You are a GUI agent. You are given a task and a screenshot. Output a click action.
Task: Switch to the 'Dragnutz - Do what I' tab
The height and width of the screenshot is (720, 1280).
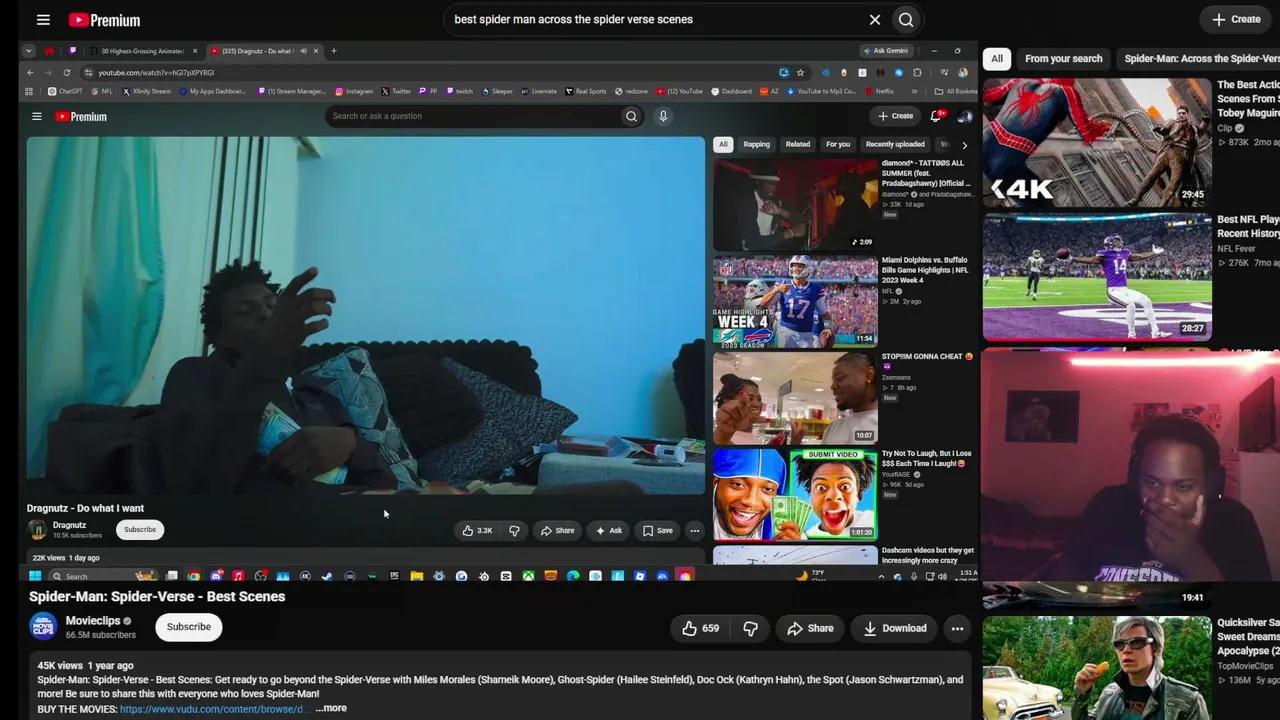(264, 51)
